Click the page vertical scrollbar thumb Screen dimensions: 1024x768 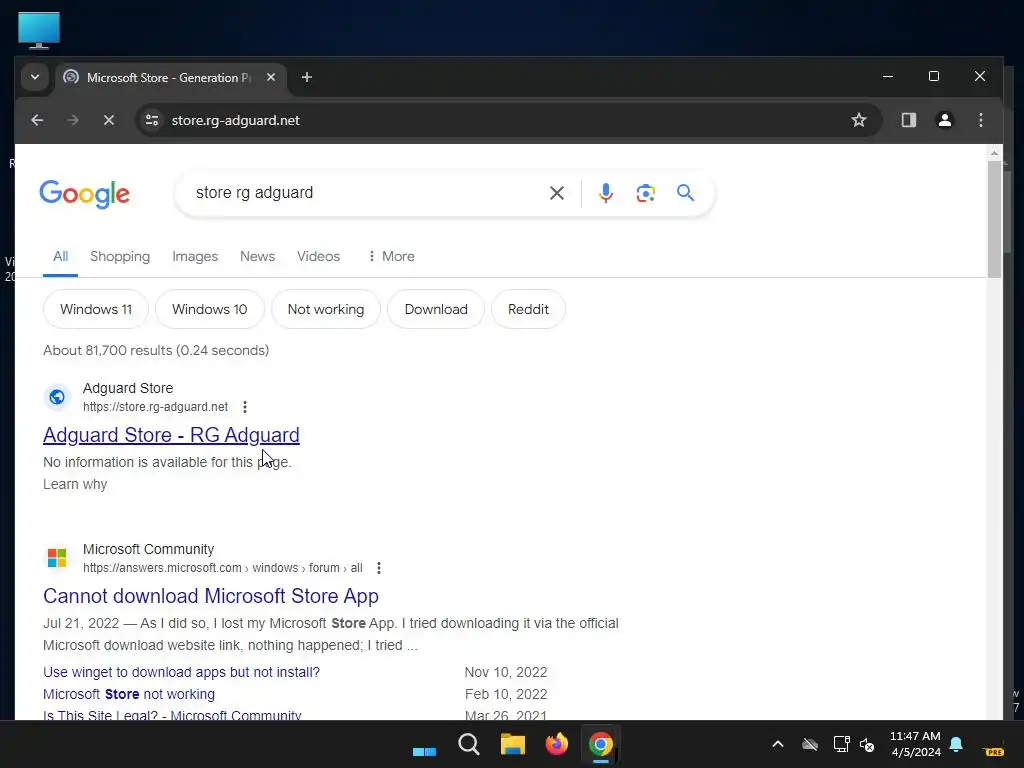994,219
